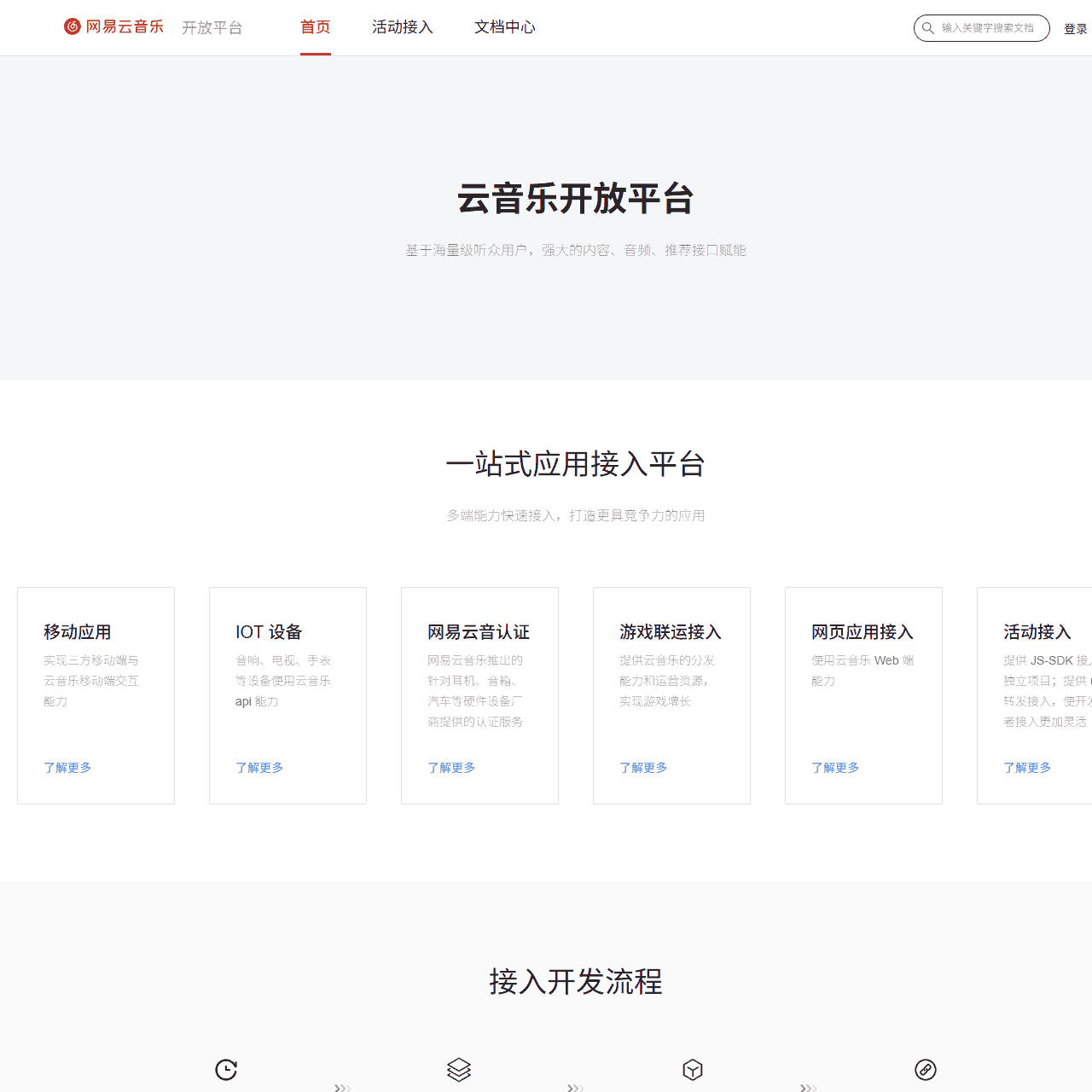
Task: Click 了解更多 on the 游戏联运接入 card
Action: (643, 767)
